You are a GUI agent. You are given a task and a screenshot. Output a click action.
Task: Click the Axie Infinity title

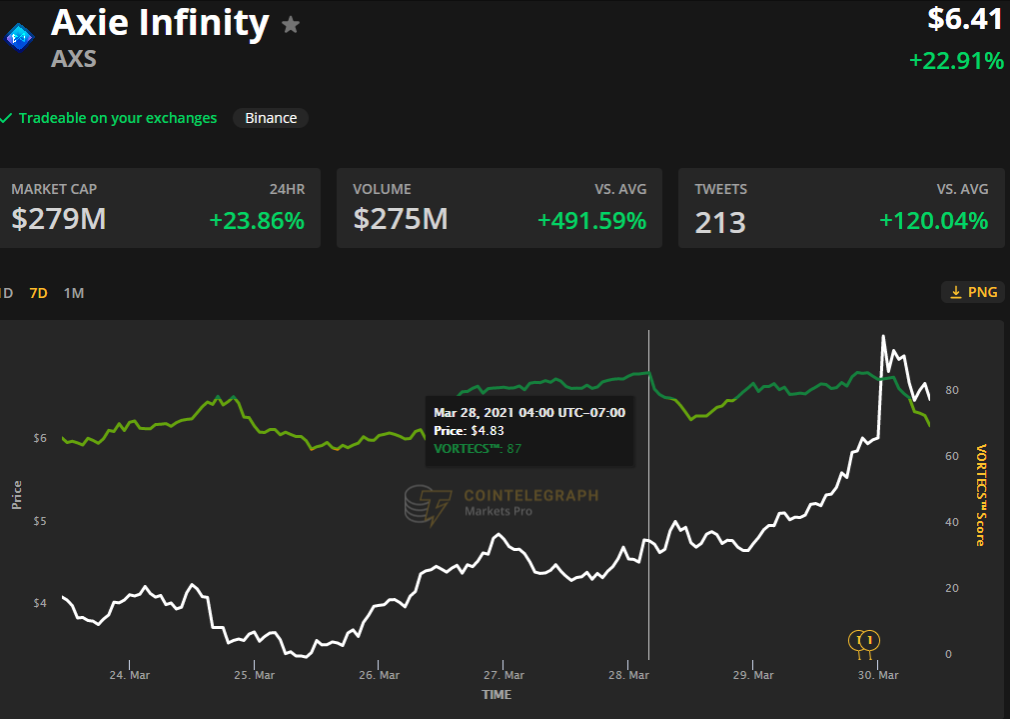coord(160,23)
